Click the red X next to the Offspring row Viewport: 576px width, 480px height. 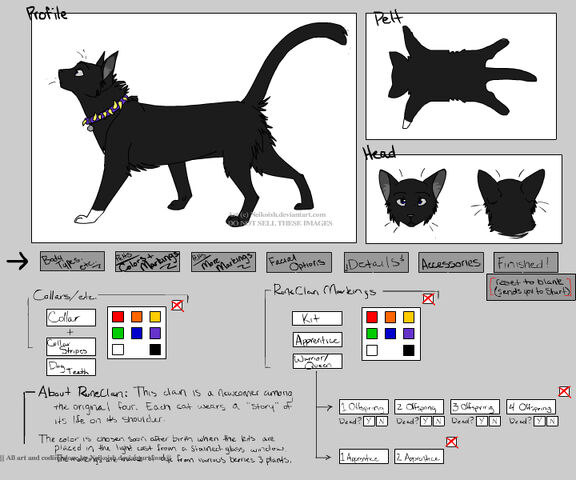click(565, 391)
